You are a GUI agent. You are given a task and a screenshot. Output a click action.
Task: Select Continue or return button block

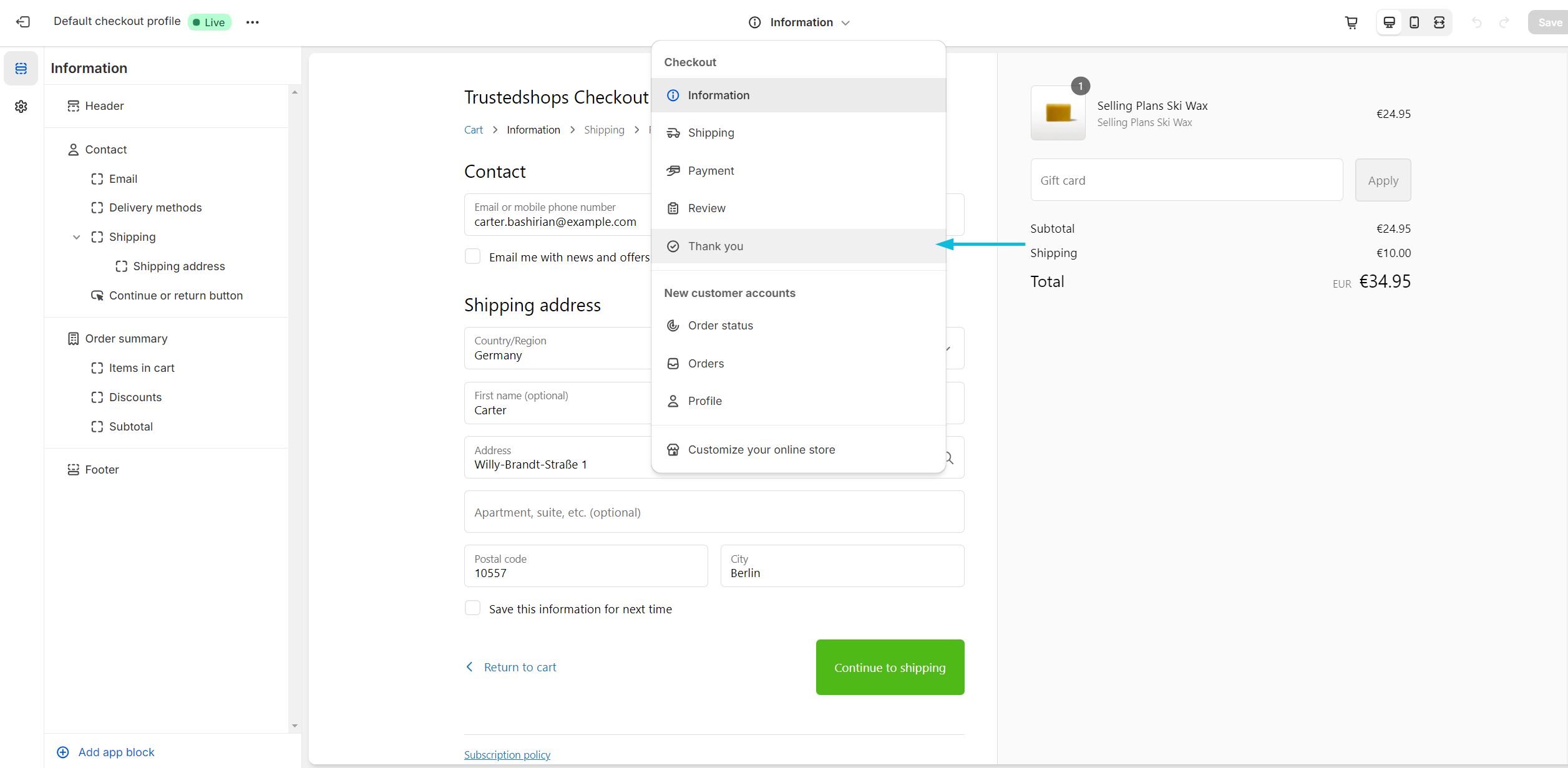tap(166, 296)
